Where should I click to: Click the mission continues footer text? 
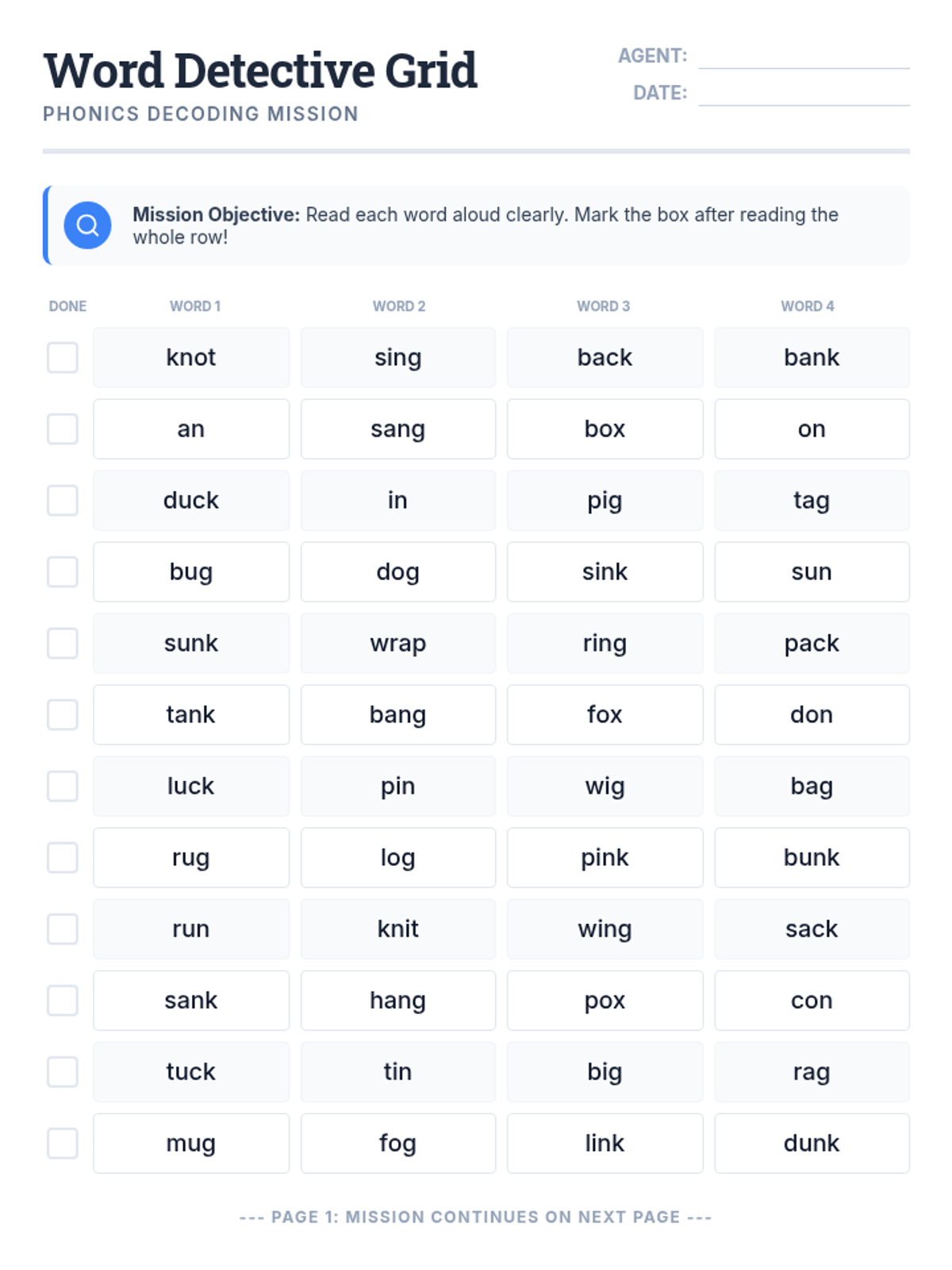[475, 1218]
